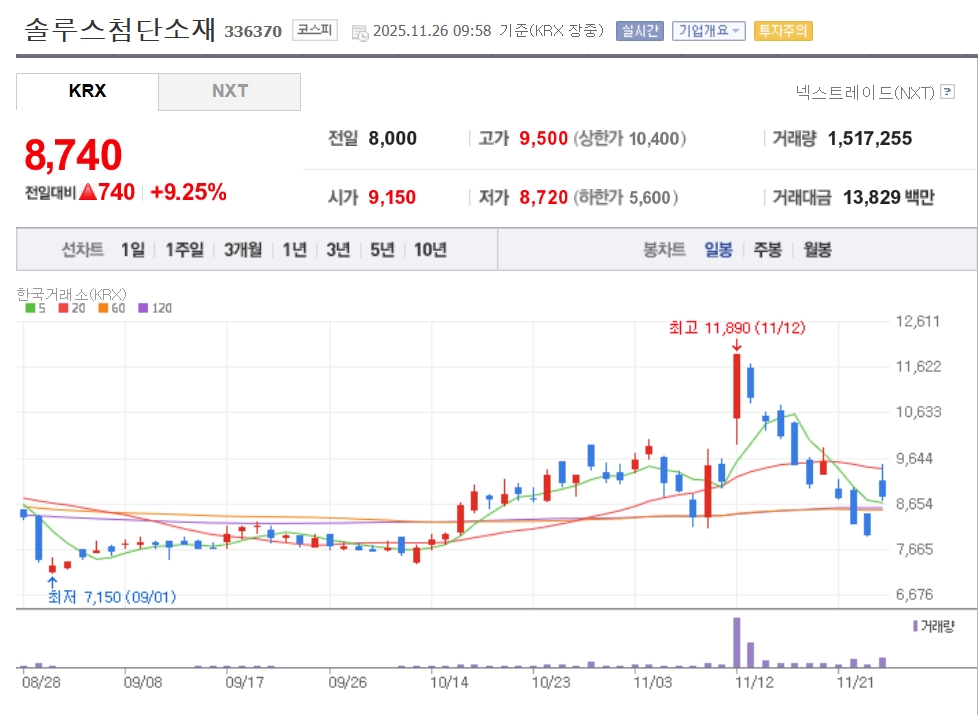Image resolution: width=978 pixels, height=715 pixels.
Task: Select the 1일 line chart period
Action: click(133, 250)
